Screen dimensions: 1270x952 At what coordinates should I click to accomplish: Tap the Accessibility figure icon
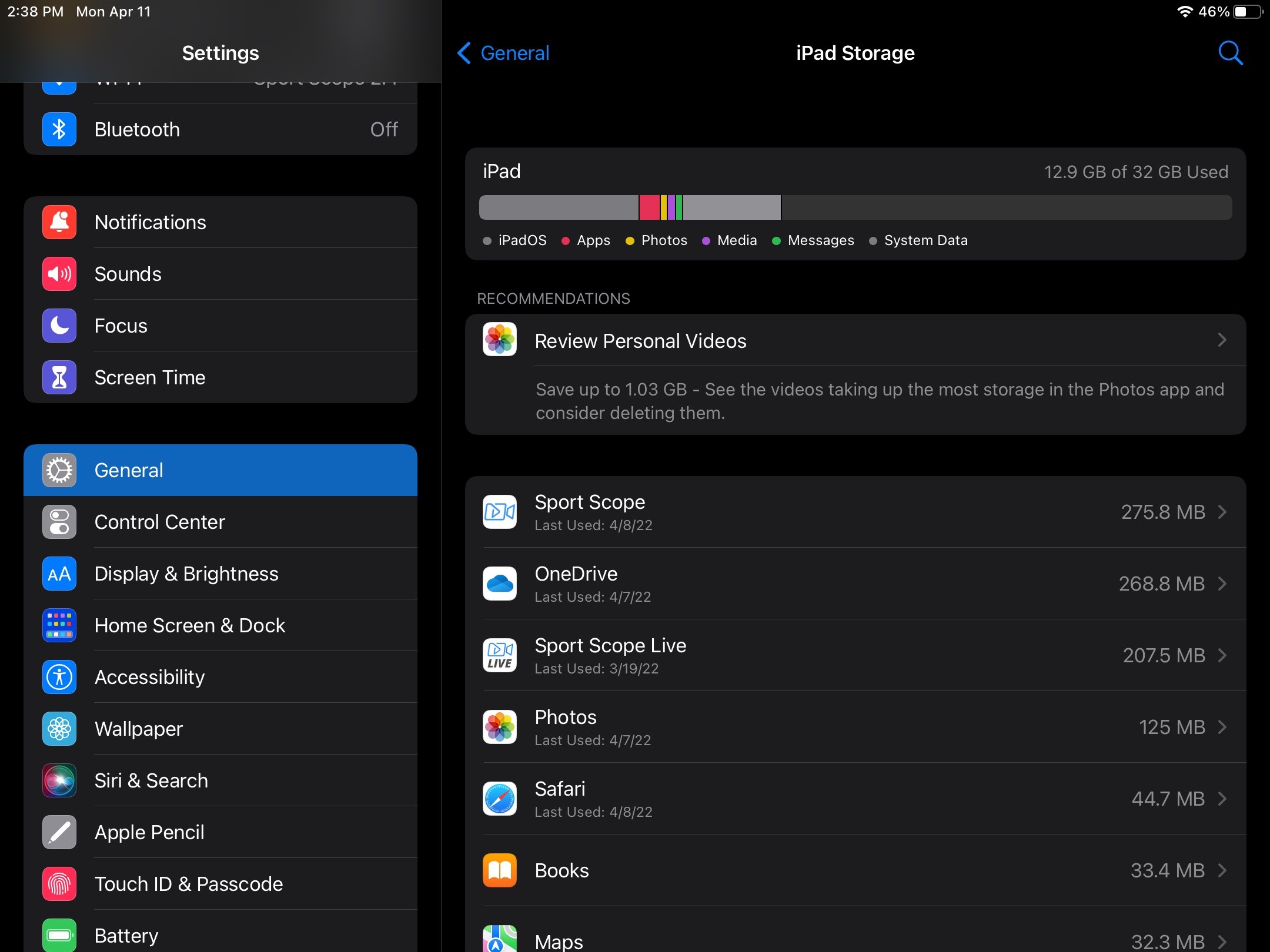pyautogui.click(x=59, y=677)
